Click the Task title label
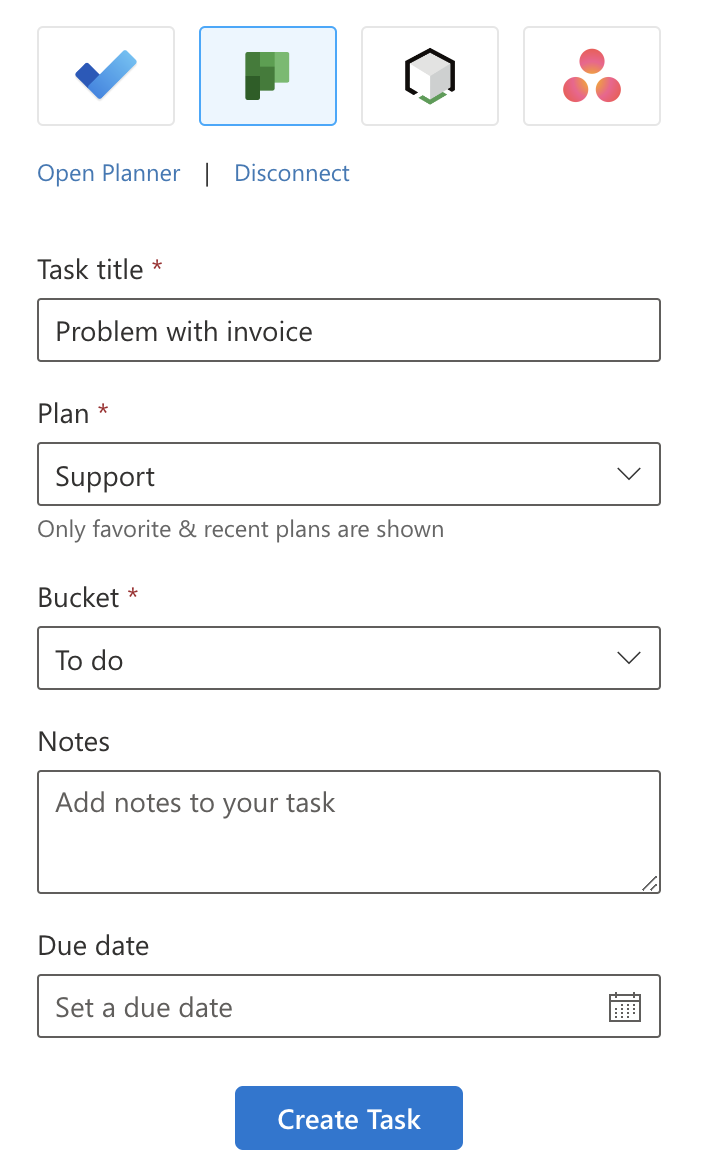 (91, 269)
